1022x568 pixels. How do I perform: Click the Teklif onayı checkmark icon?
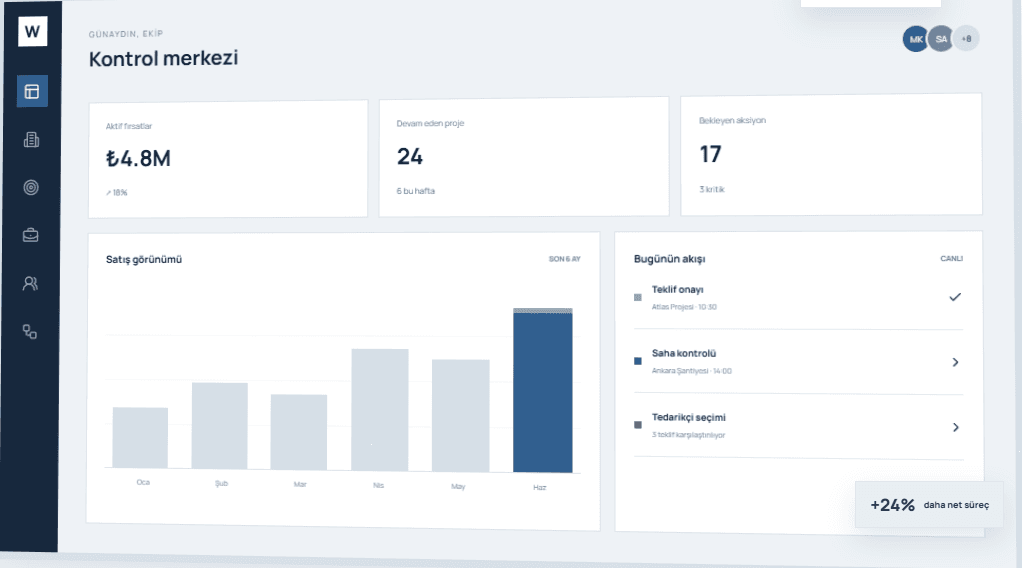[x=955, y=297]
